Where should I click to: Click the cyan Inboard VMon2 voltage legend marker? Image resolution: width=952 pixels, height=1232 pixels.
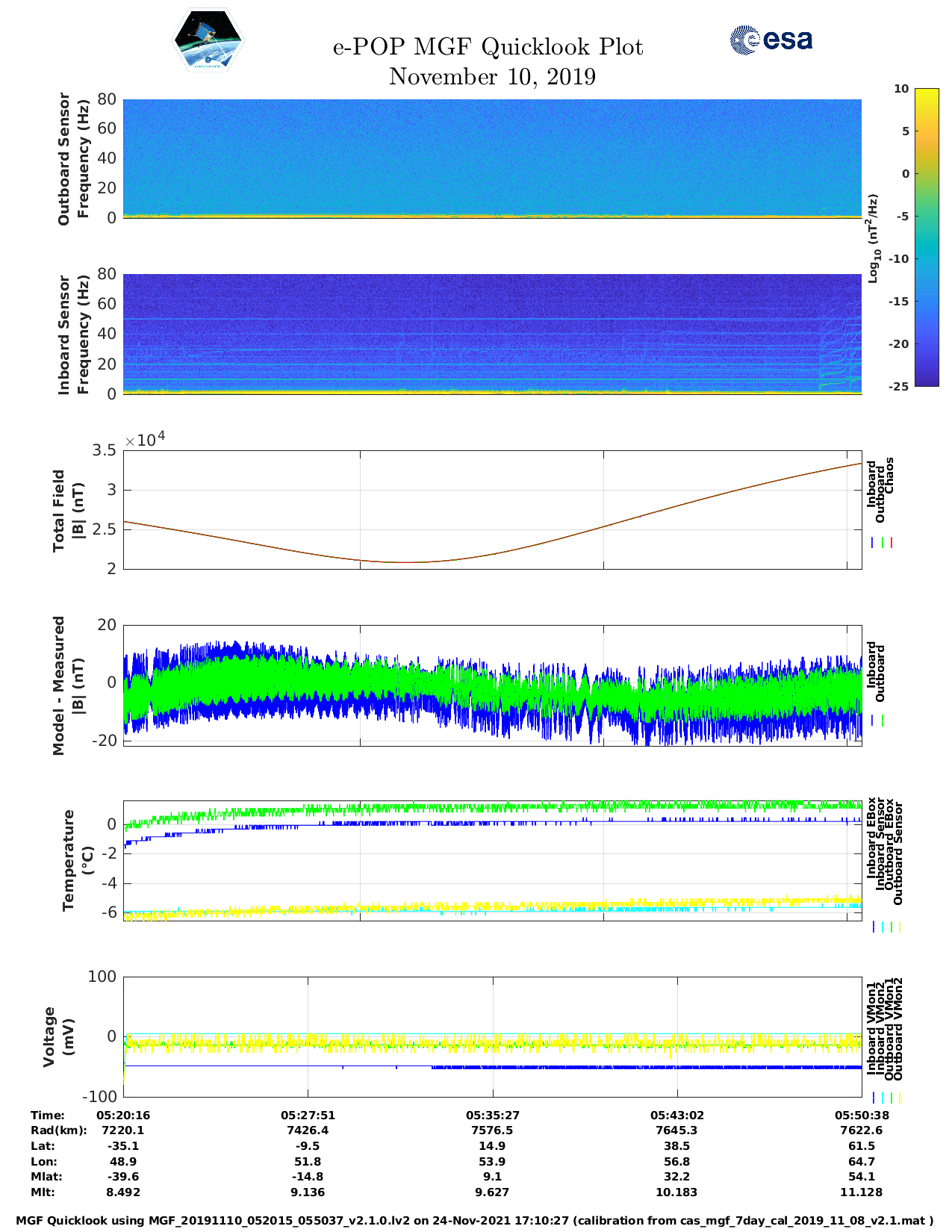(x=883, y=1098)
